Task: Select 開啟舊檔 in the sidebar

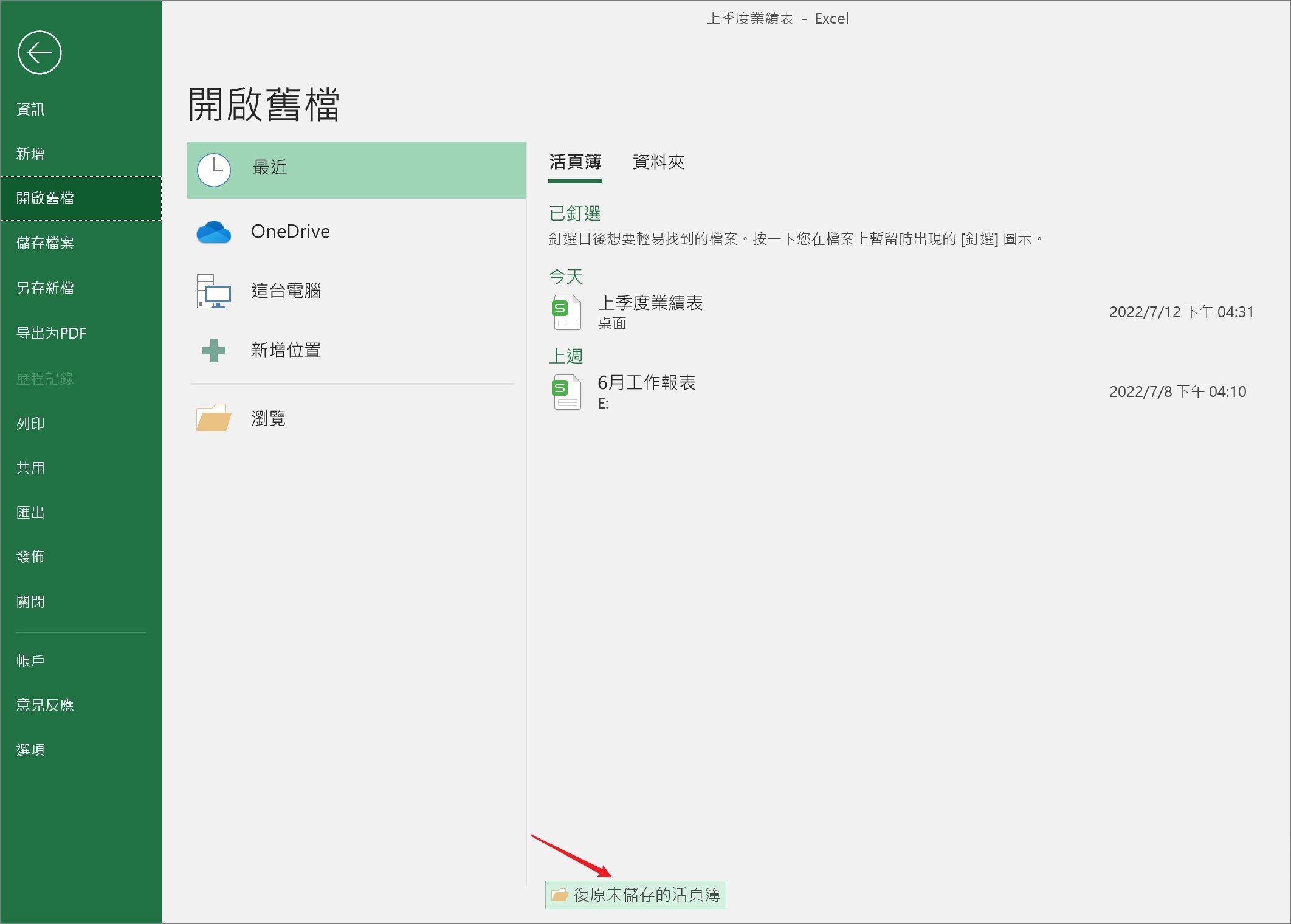Action: click(81, 198)
